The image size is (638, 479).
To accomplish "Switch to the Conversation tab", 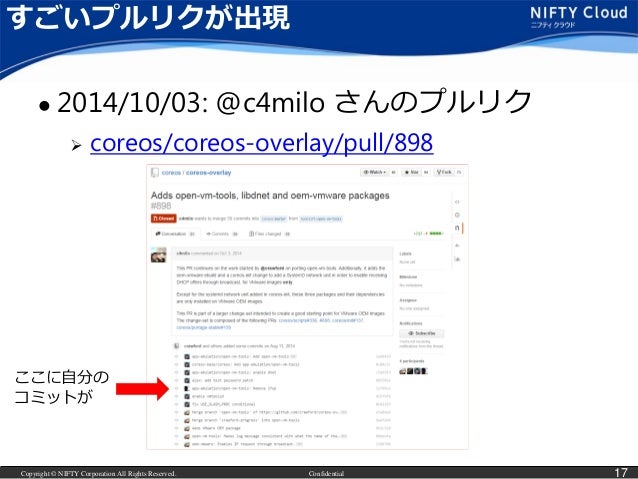I will click(x=175, y=234).
